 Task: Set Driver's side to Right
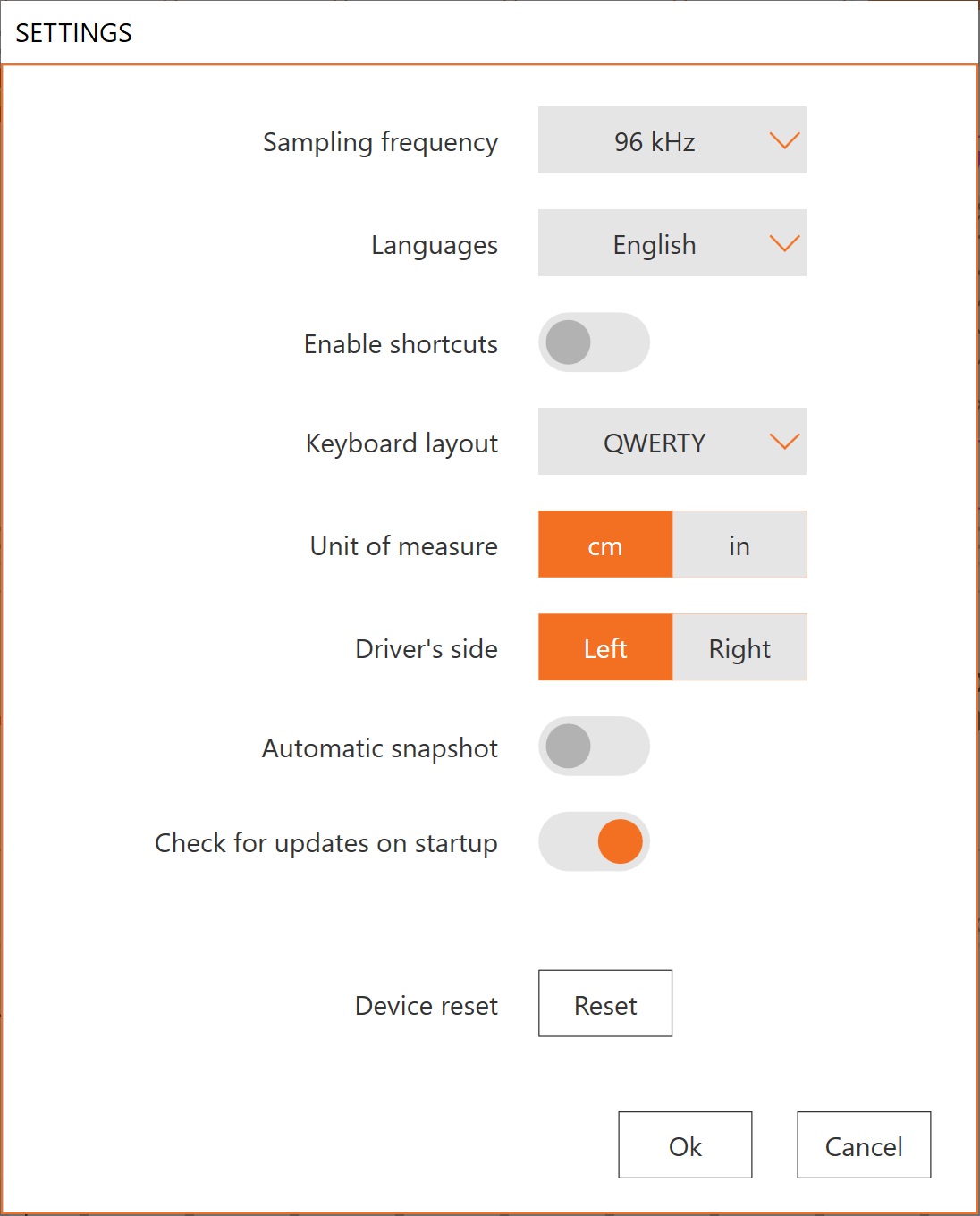(x=739, y=647)
